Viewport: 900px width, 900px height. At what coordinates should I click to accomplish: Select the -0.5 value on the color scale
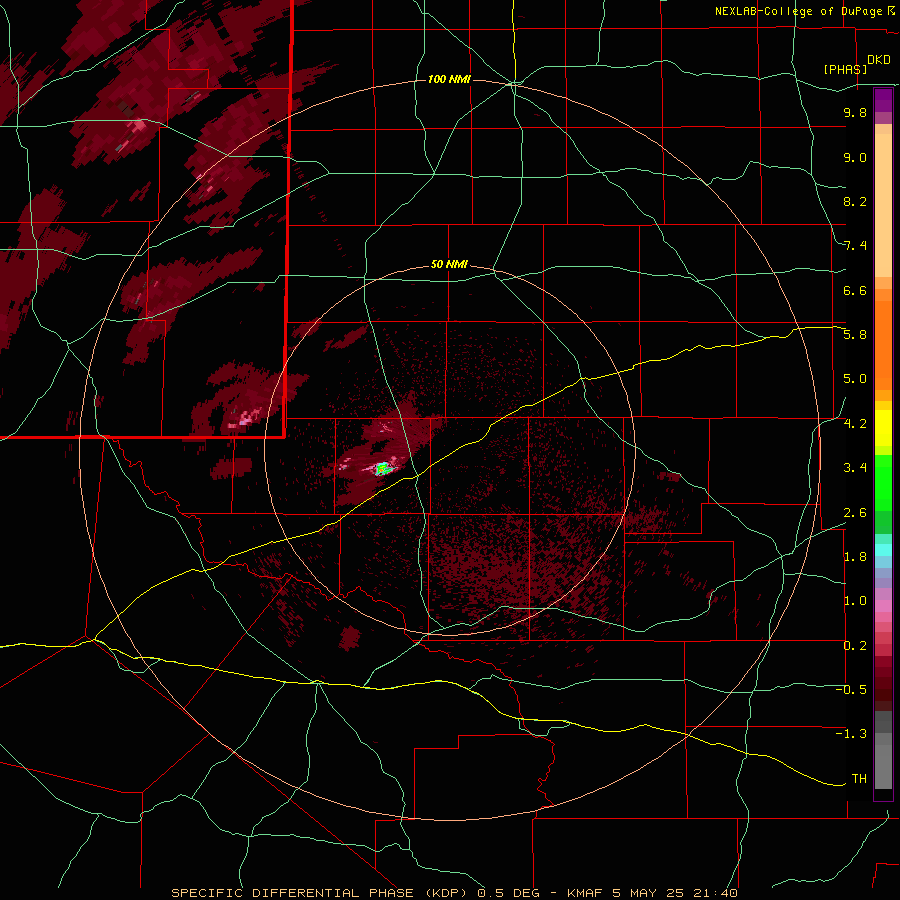click(x=851, y=690)
